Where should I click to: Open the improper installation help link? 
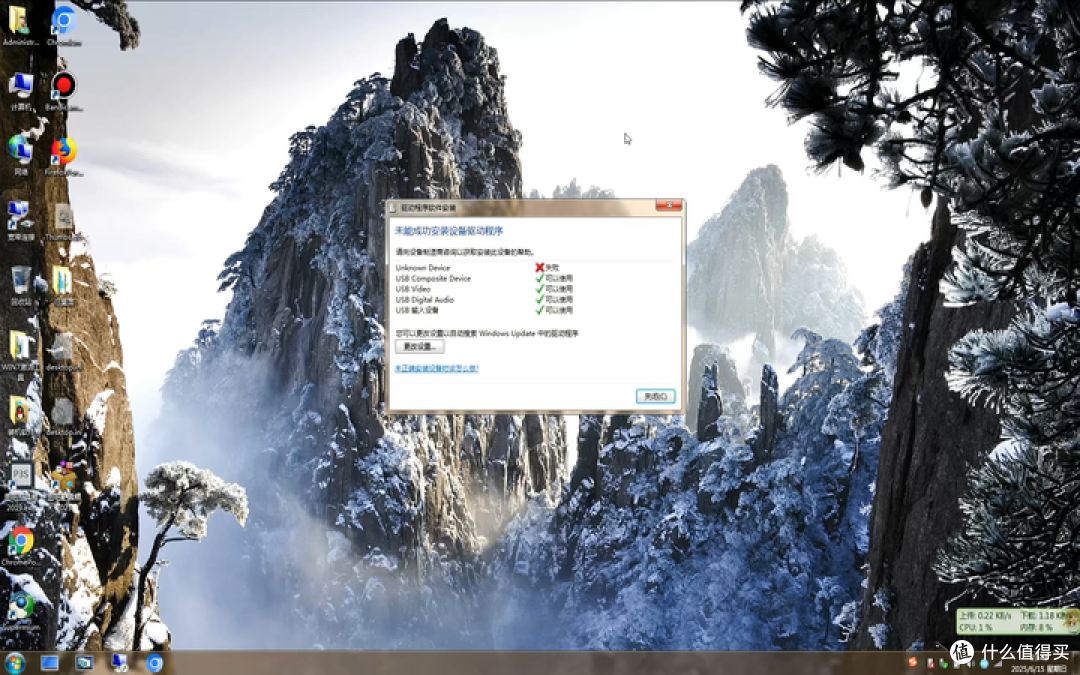tap(437, 368)
